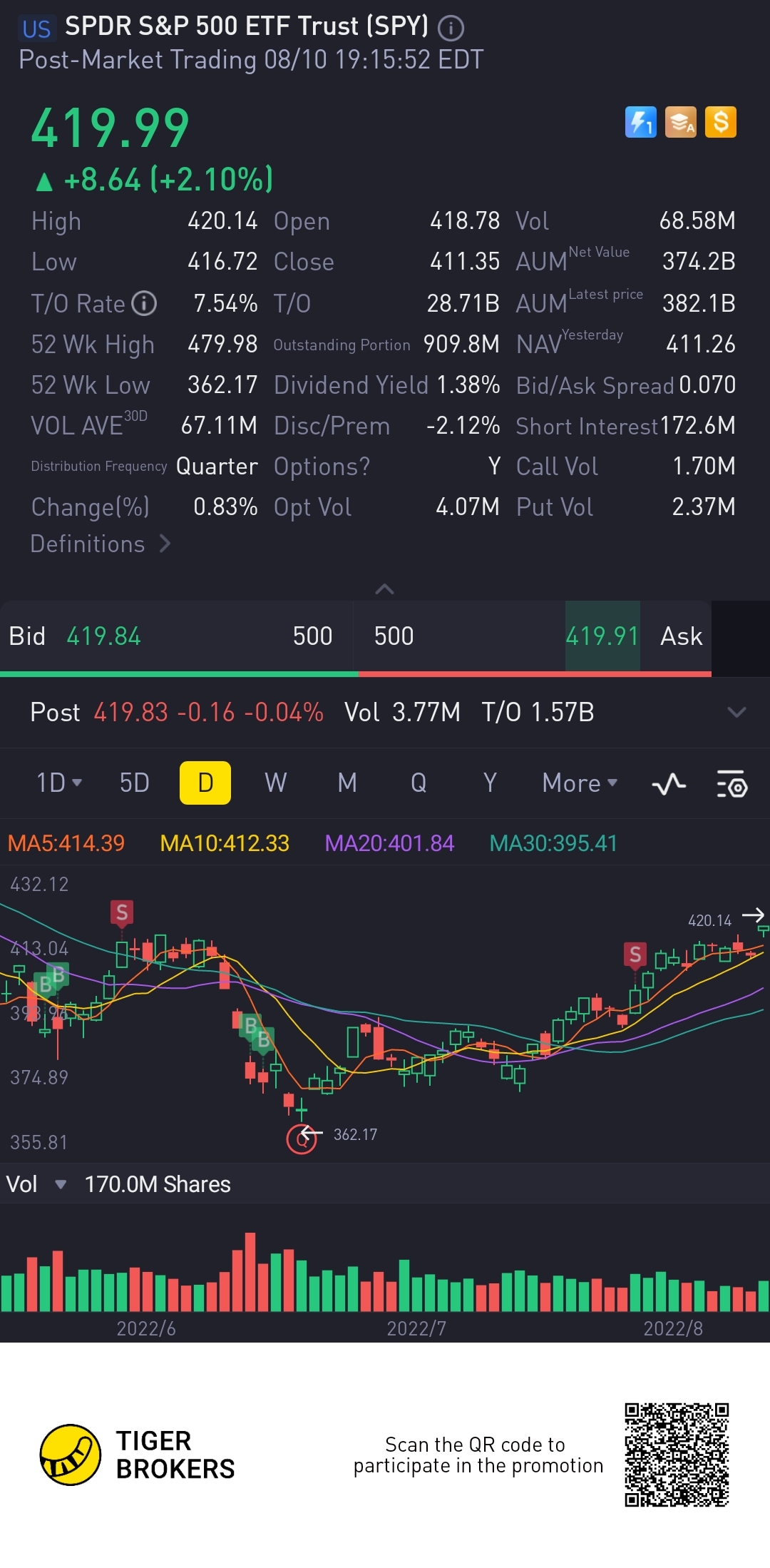Tap the circled Q marker at 362.17 low

pos(302,1139)
